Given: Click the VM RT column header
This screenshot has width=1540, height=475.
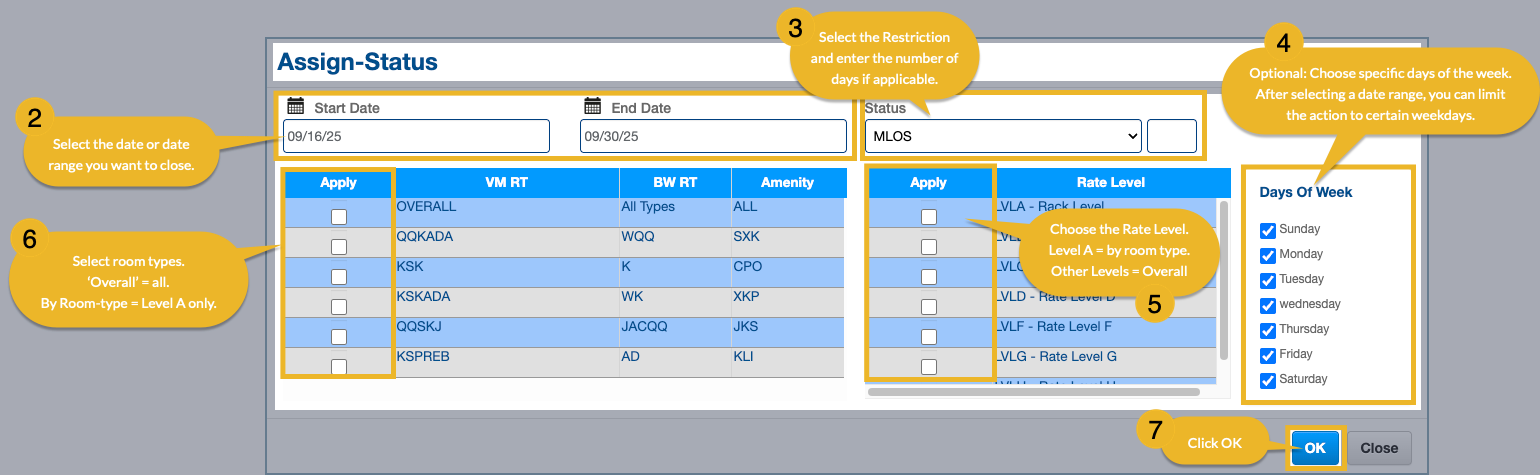Looking at the screenshot, I should 507,182.
